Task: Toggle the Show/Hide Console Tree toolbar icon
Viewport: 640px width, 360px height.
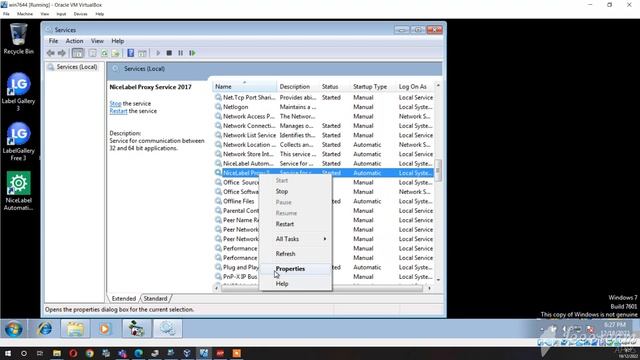Action: coord(77,53)
